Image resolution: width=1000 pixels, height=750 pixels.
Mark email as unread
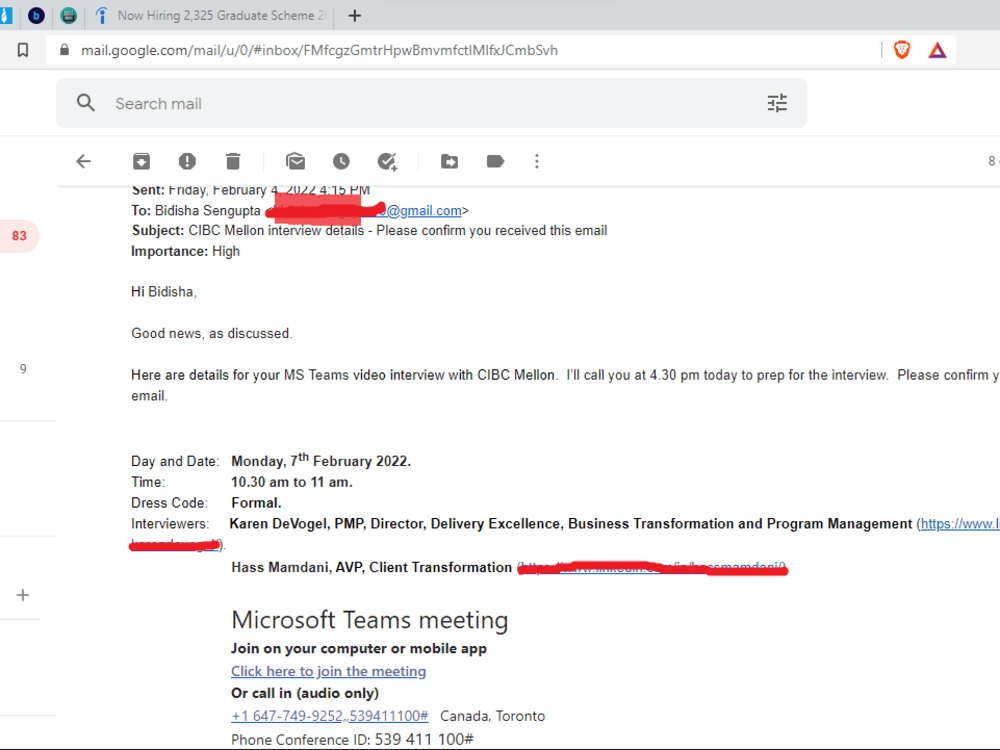click(x=295, y=161)
